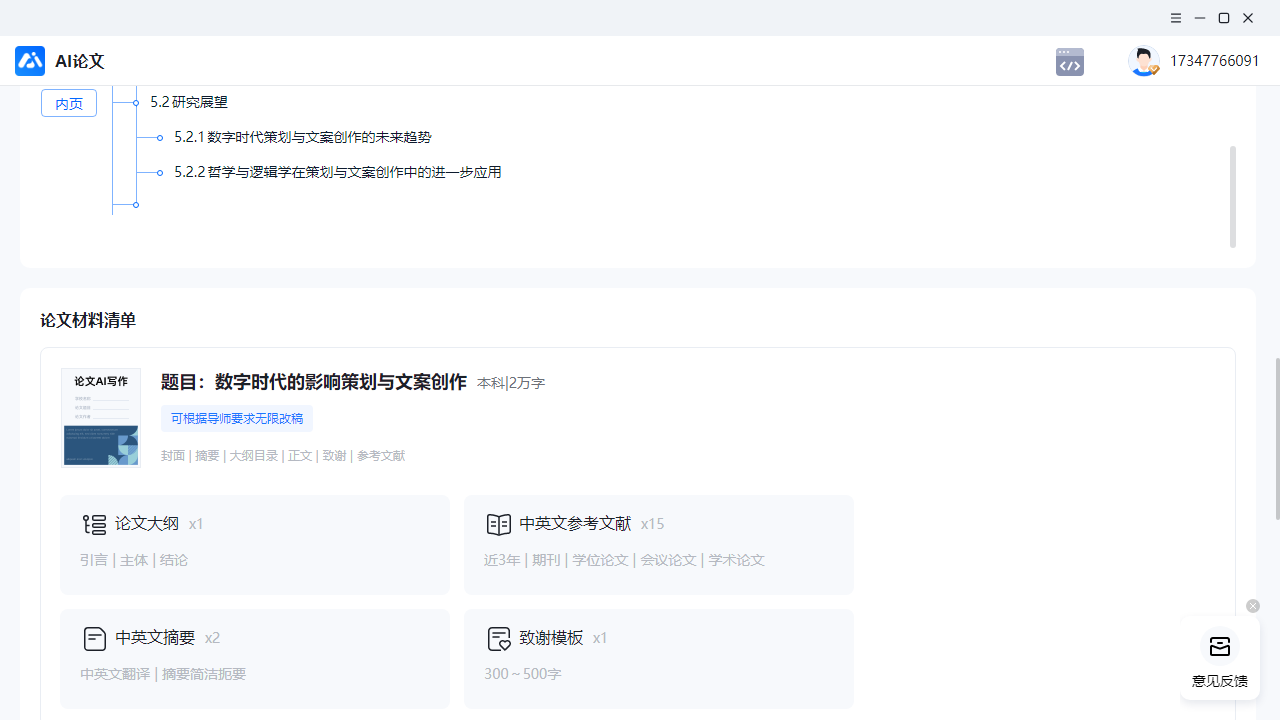
Task: Click the 论文AI写作 cover thumbnail
Action: point(100,417)
